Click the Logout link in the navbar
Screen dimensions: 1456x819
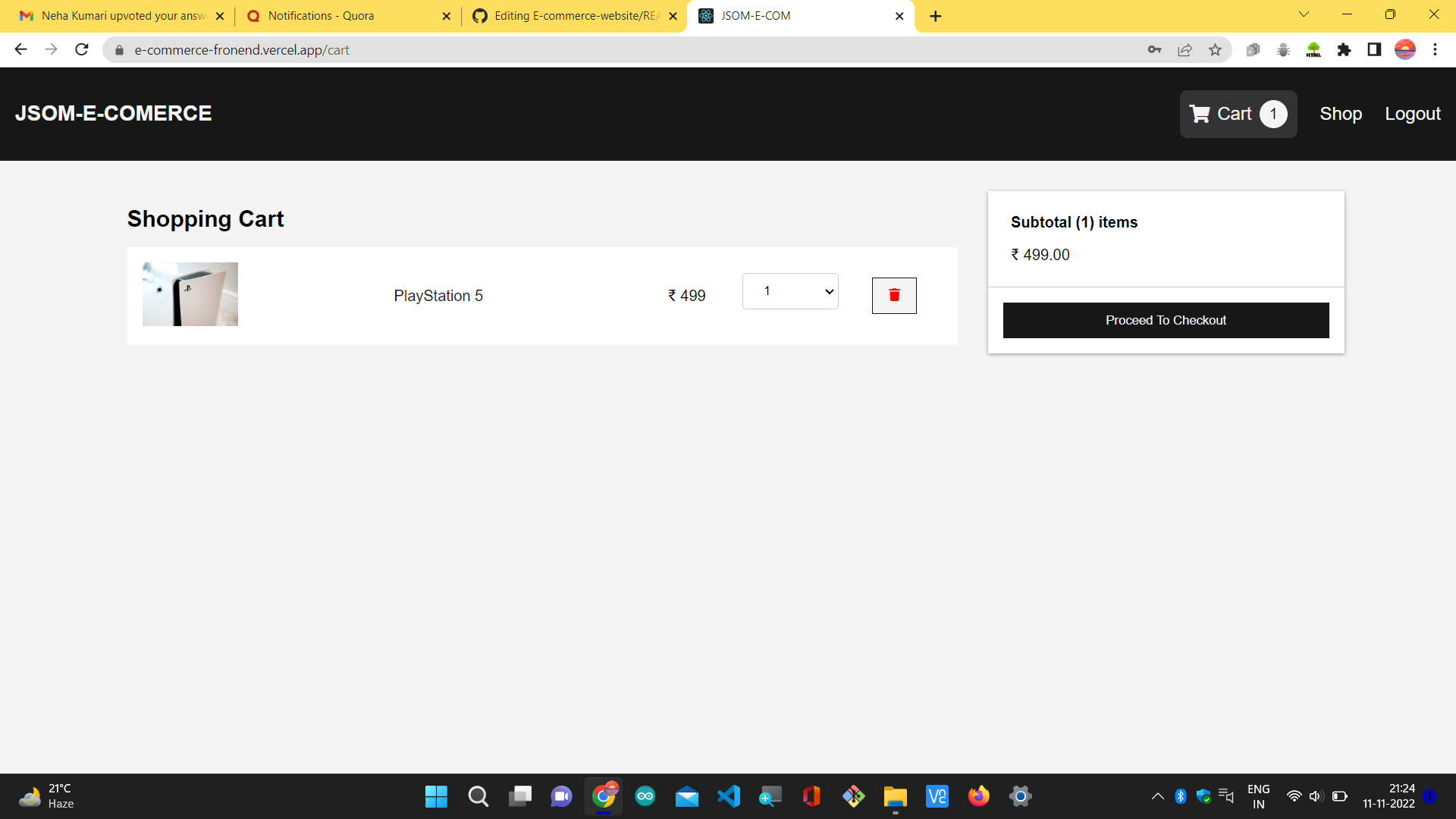tap(1413, 113)
